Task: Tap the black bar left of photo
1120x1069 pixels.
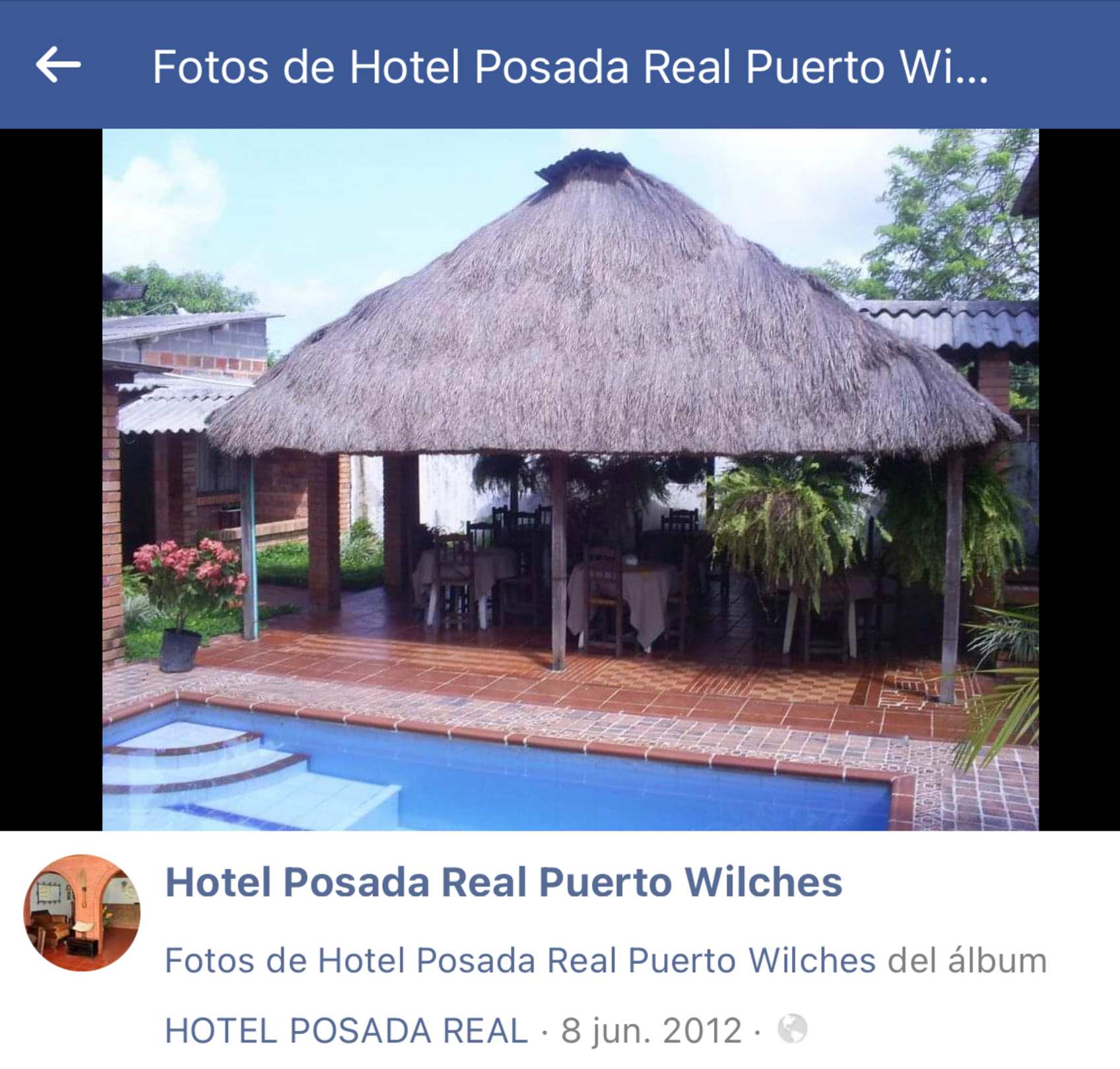Action: pyautogui.click(x=51, y=479)
